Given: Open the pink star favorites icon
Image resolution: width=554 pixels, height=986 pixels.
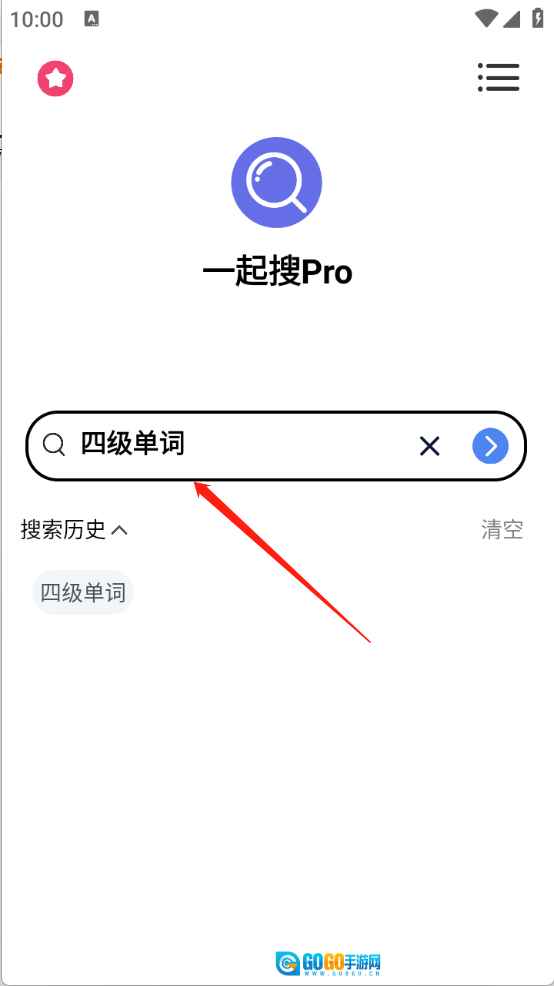Looking at the screenshot, I should click(55, 79).
